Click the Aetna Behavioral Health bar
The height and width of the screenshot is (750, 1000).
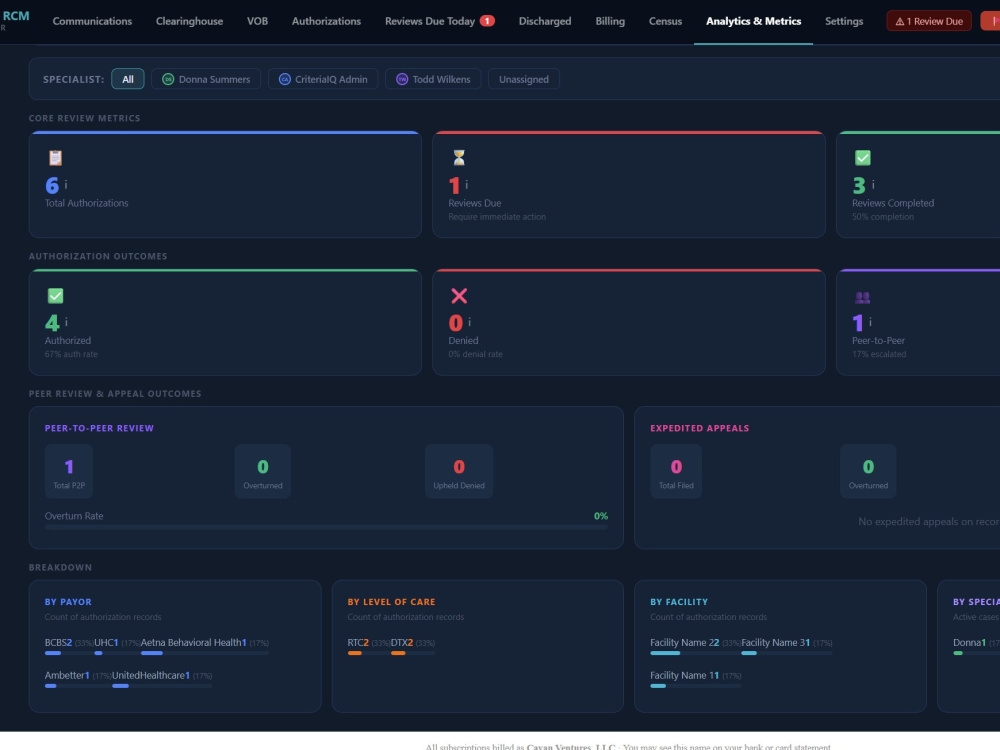pos(204,653)
